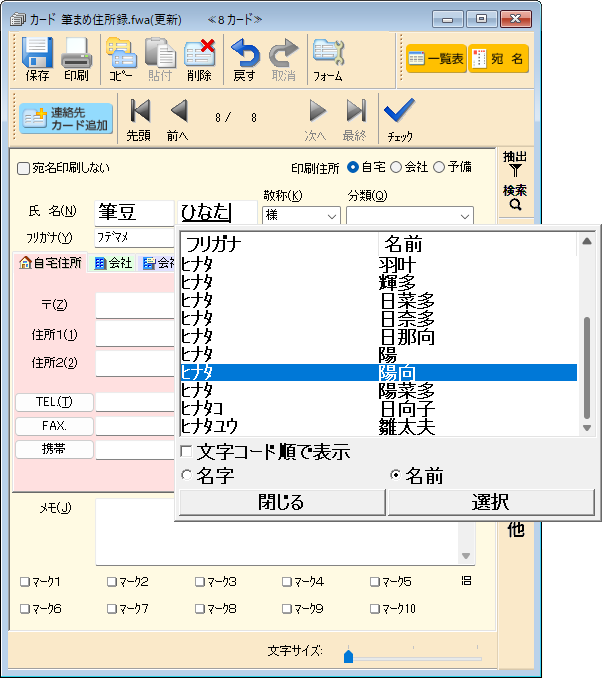The height and width of the screenshot is (678, 602).
Task: Select the name candidate 雛太夫
Action: 378,426
